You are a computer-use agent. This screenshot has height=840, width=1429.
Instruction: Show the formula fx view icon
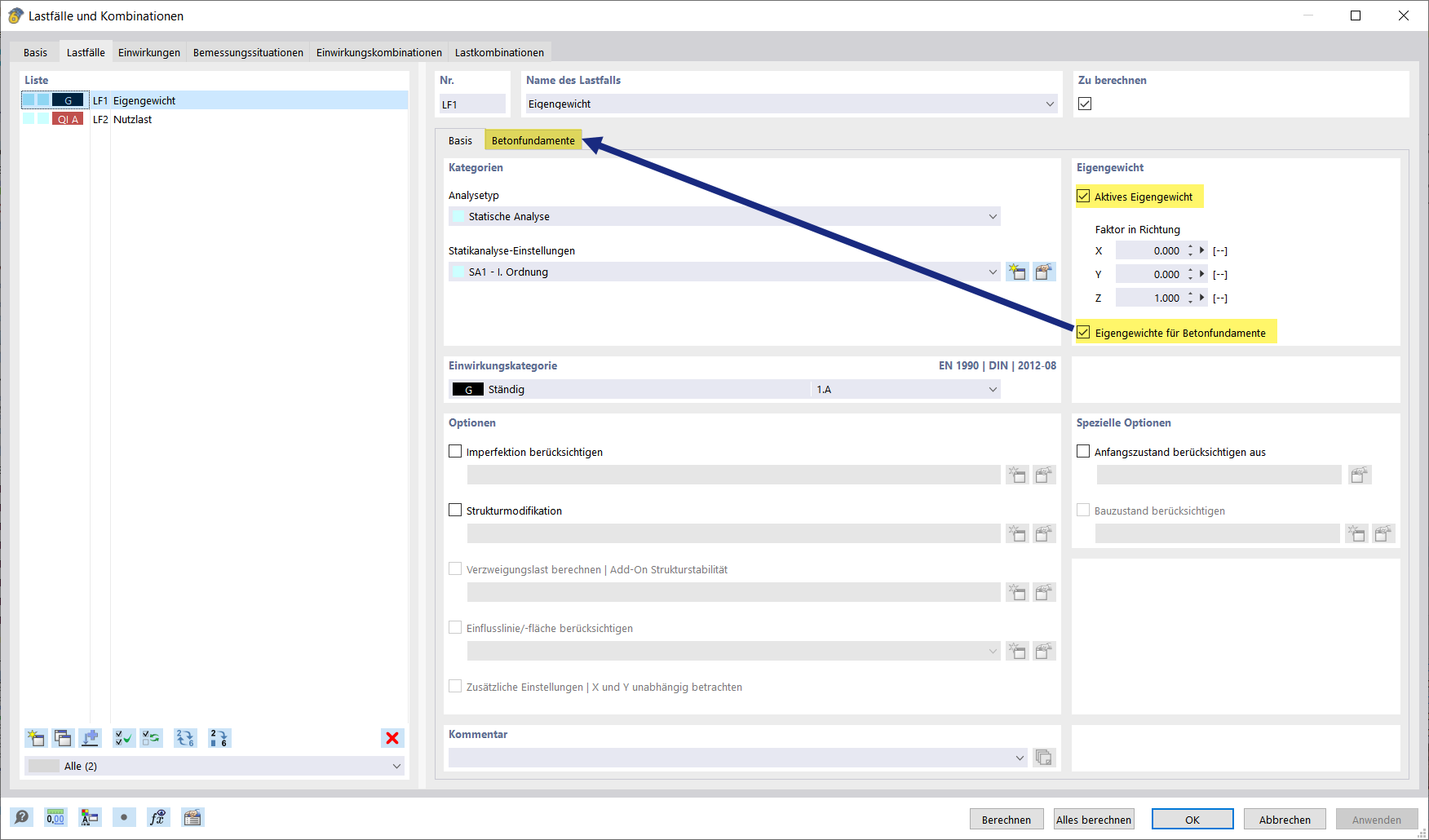[x=157, y=817]
